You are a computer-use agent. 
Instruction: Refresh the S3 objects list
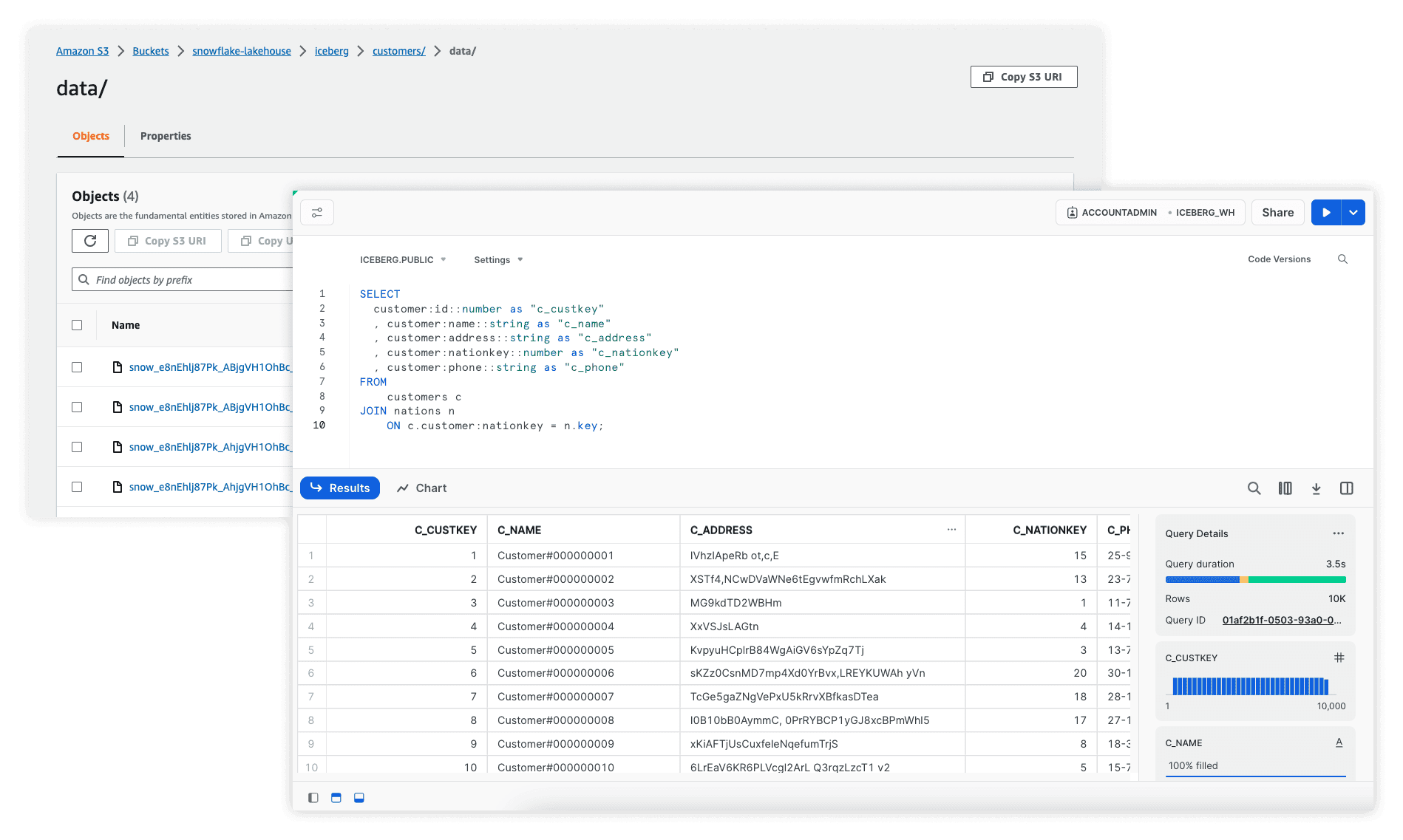tap(89, 240)
